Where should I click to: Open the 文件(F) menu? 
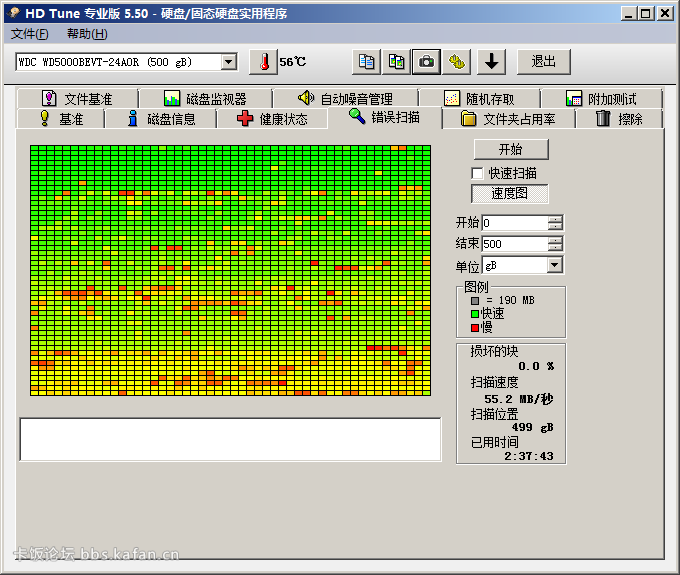29,34
